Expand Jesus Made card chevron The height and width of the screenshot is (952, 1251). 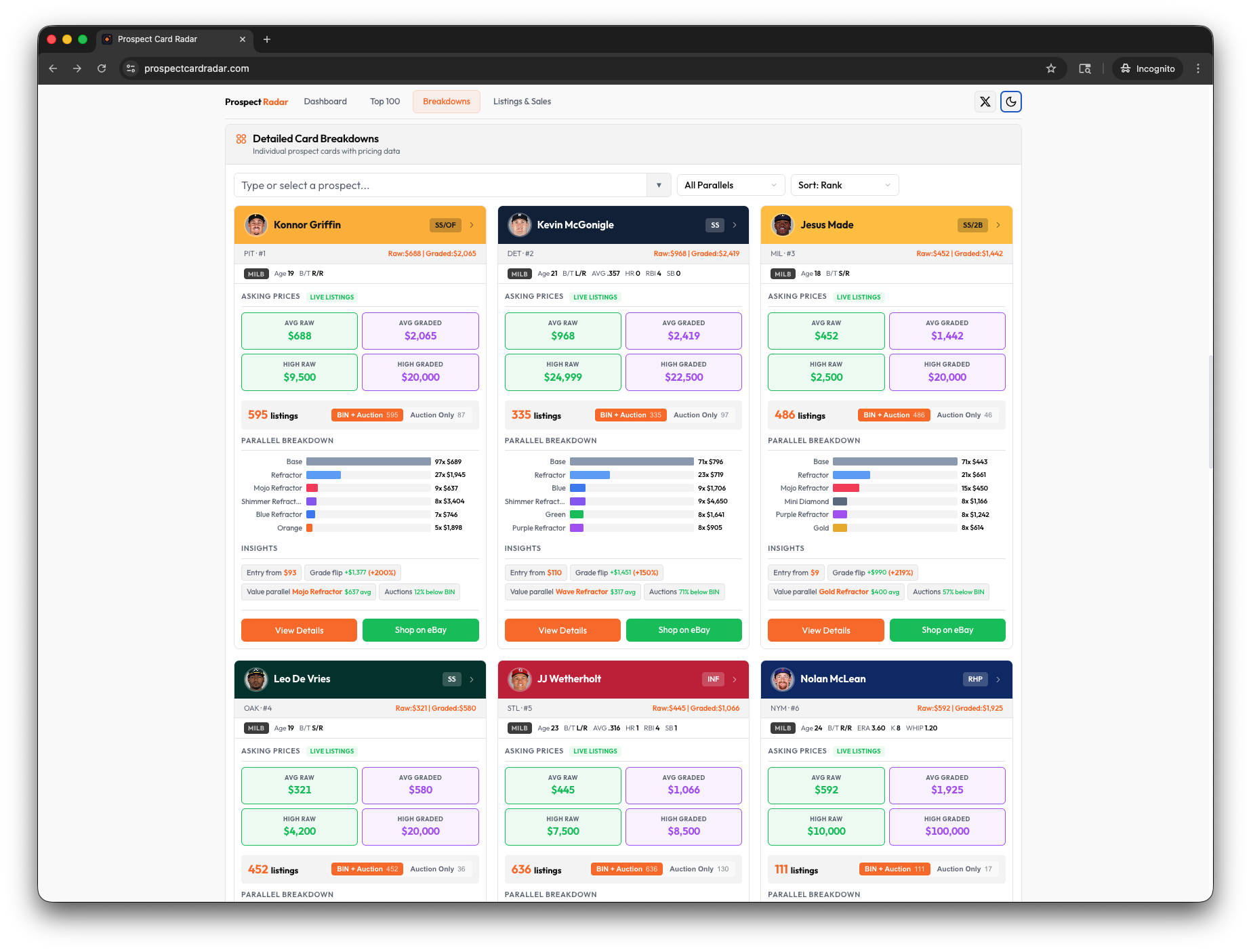998,225
